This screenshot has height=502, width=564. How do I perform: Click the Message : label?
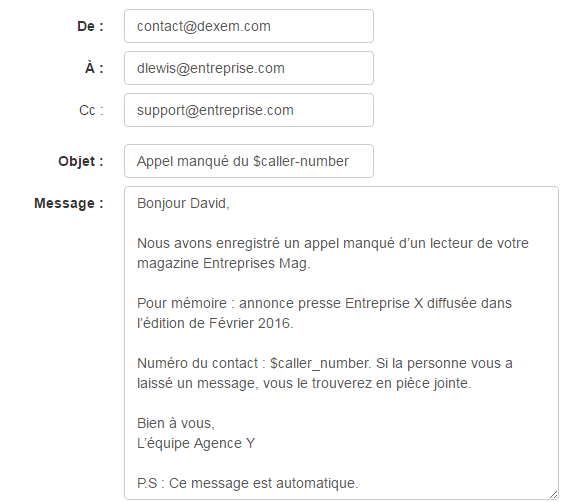(x=69, y=204)
